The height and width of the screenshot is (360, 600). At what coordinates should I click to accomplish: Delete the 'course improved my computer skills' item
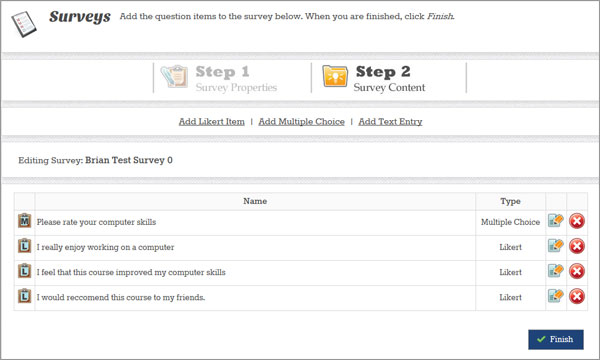(x=577, y=271)
